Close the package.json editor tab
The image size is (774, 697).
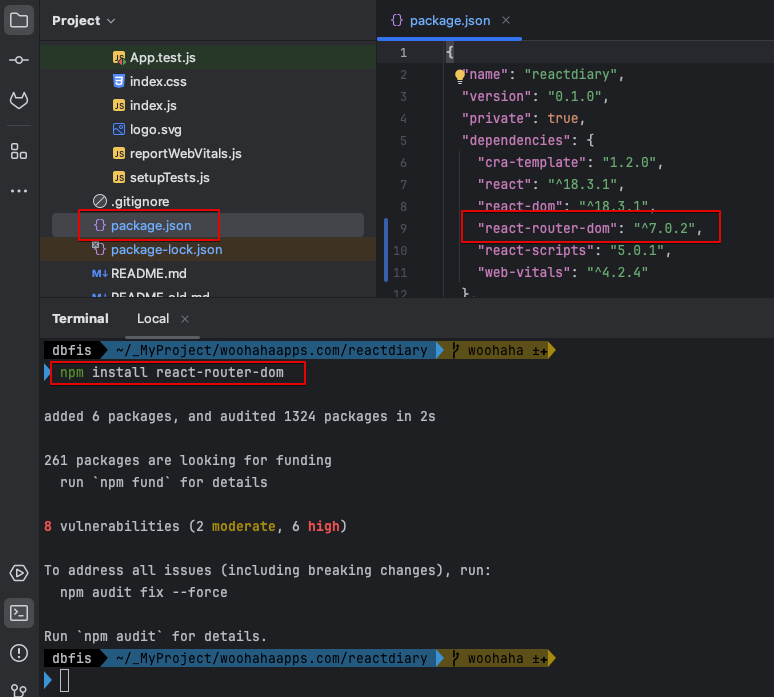tap(505, 20)
